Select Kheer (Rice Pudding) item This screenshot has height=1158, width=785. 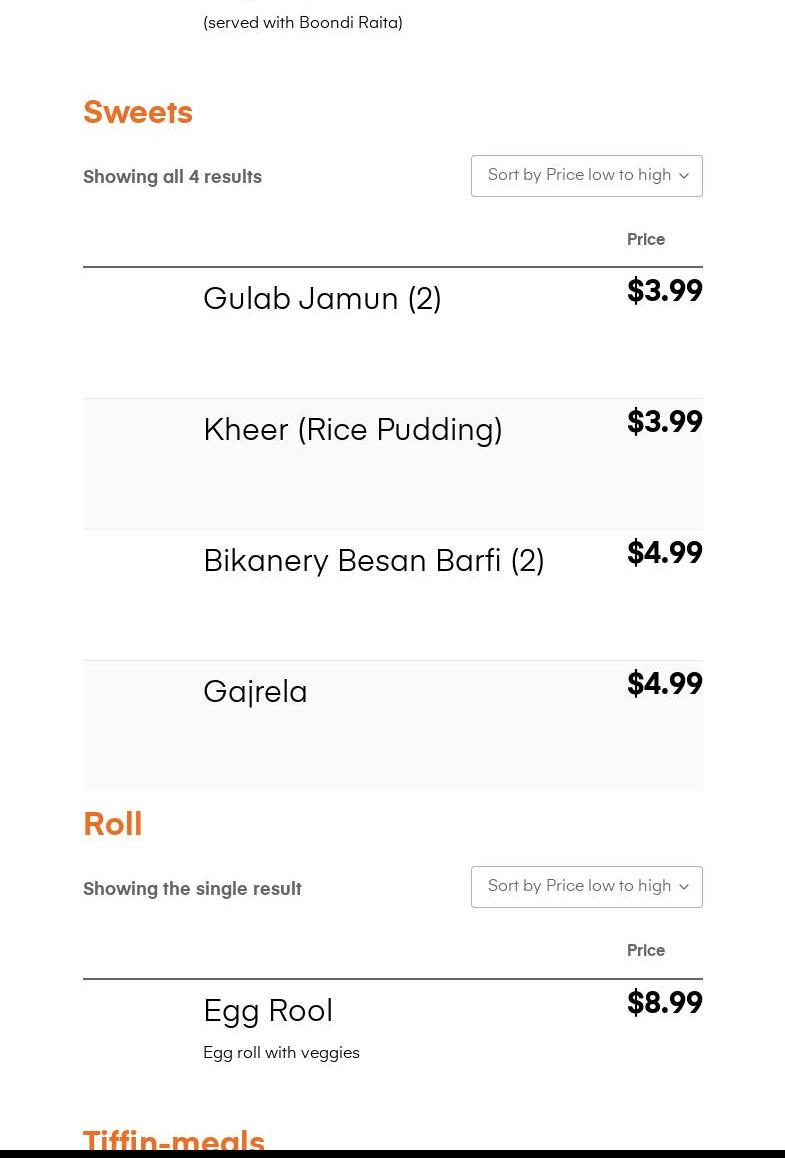click(x=352, y=430)
